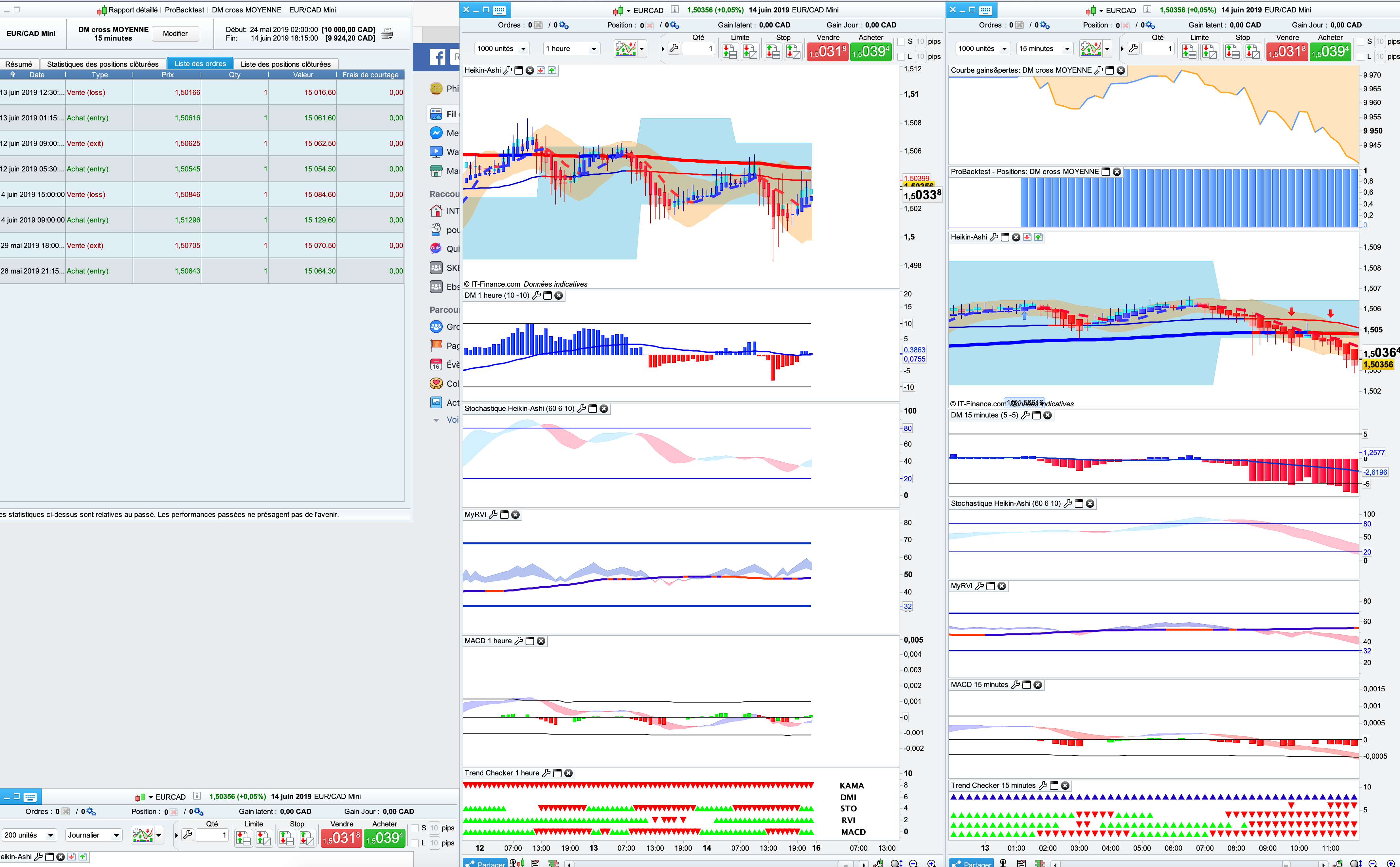Click the Facebook logo icon

click(x=437, y=57)
